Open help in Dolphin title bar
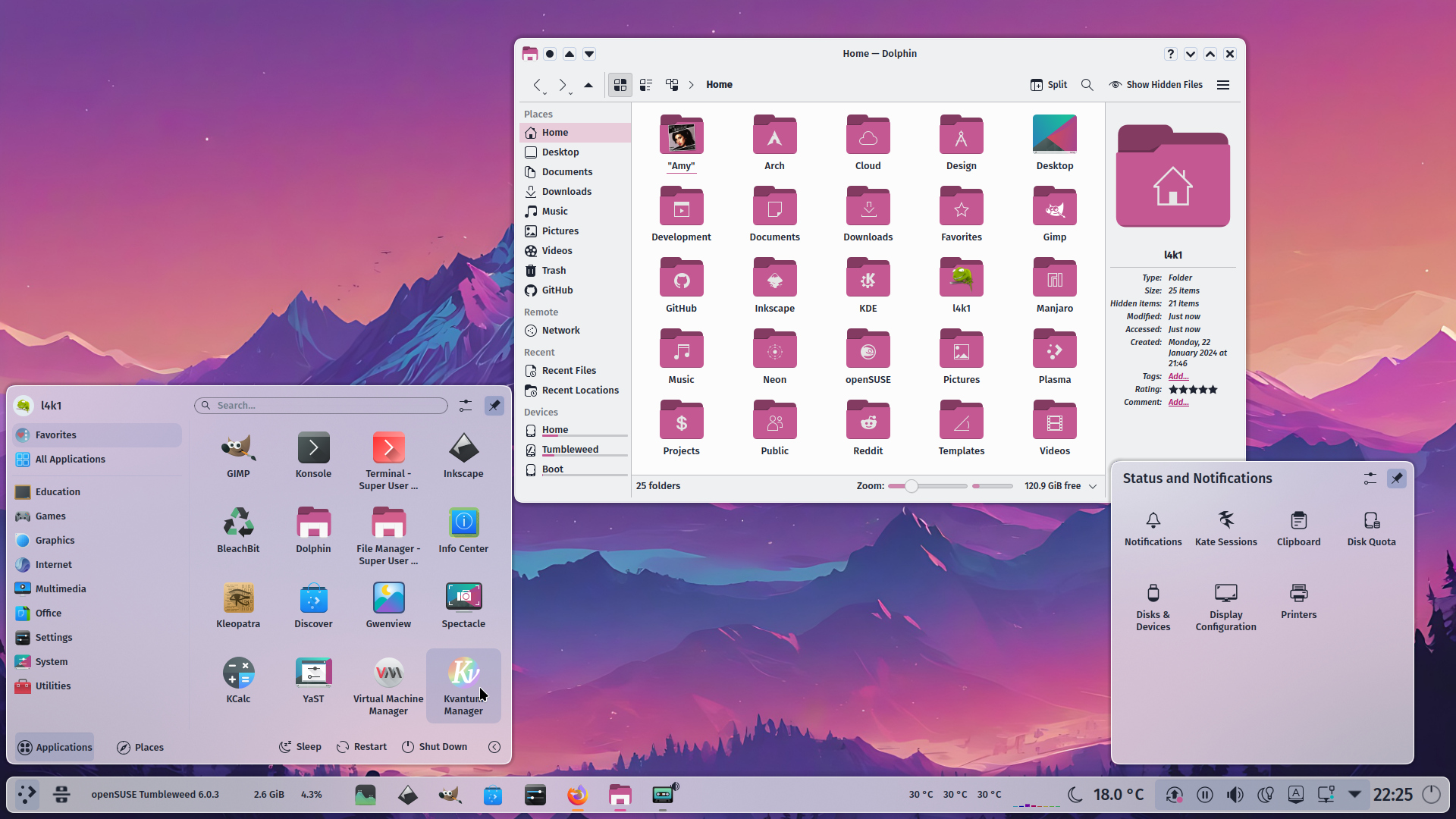The image size is (1456, 819). (x=1171, y=54)
